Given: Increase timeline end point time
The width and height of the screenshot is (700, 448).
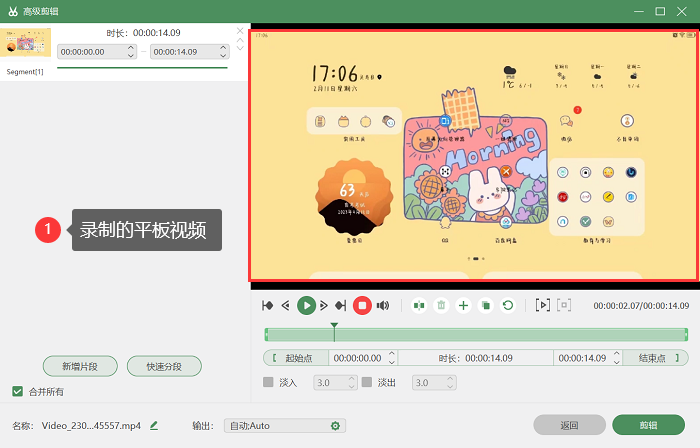Looking at the screenshot, I should click(617, 354).
